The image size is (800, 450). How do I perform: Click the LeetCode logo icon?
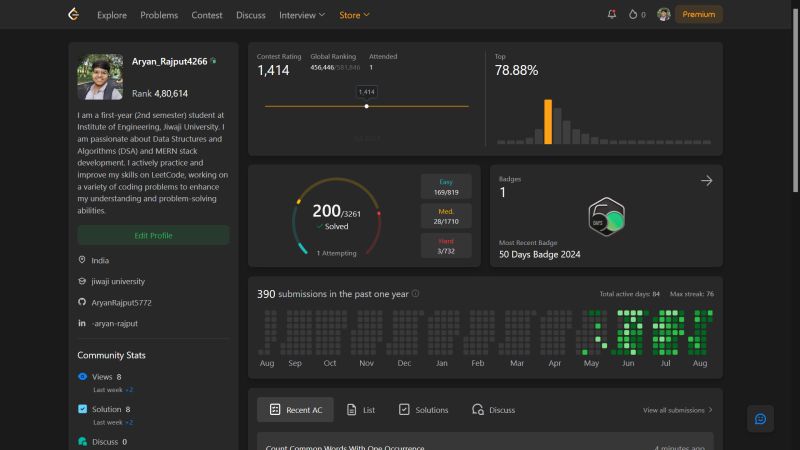click(74, 14)
